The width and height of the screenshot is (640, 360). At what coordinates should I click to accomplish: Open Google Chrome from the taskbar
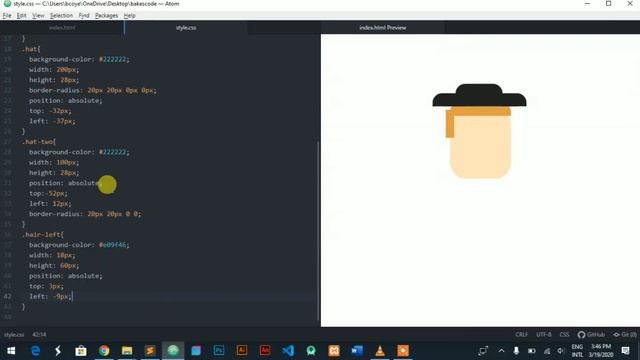104,351
